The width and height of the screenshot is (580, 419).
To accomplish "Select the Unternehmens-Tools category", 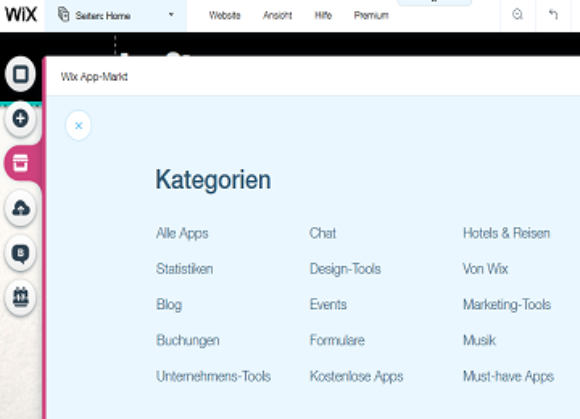I will click(213, 376).
